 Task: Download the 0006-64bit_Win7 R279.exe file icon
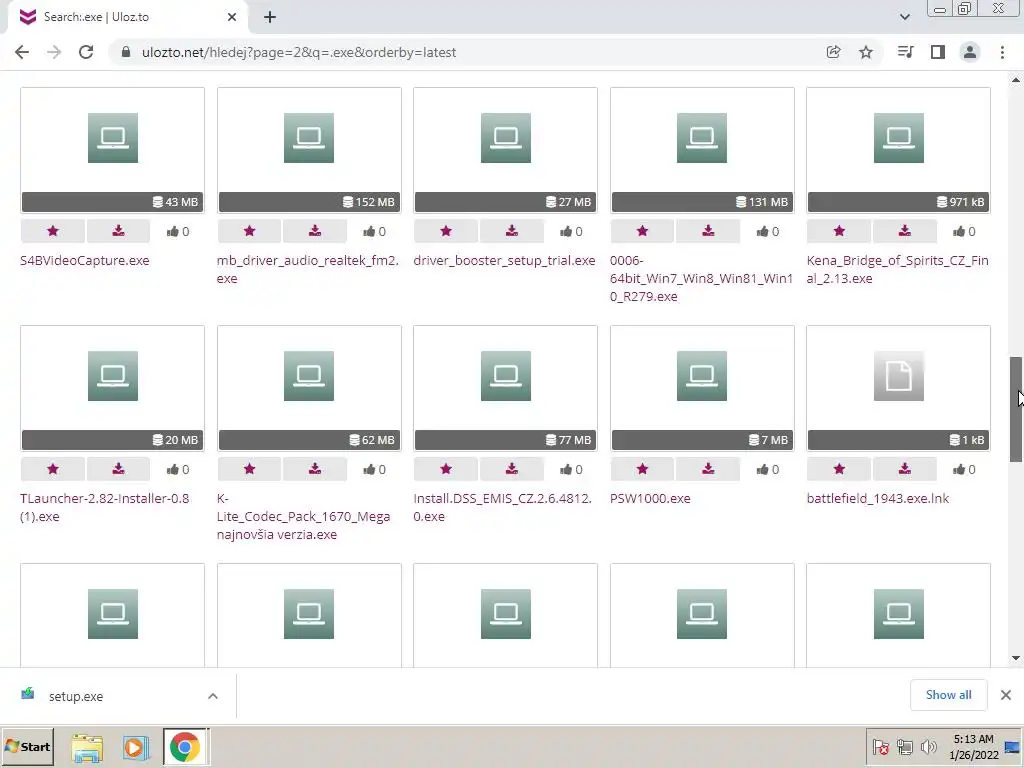708,231
